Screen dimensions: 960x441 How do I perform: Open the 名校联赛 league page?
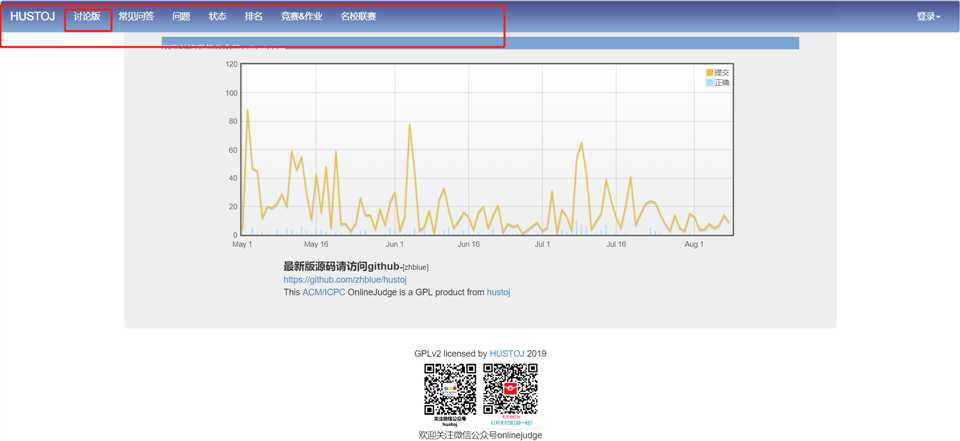(358, 17)
